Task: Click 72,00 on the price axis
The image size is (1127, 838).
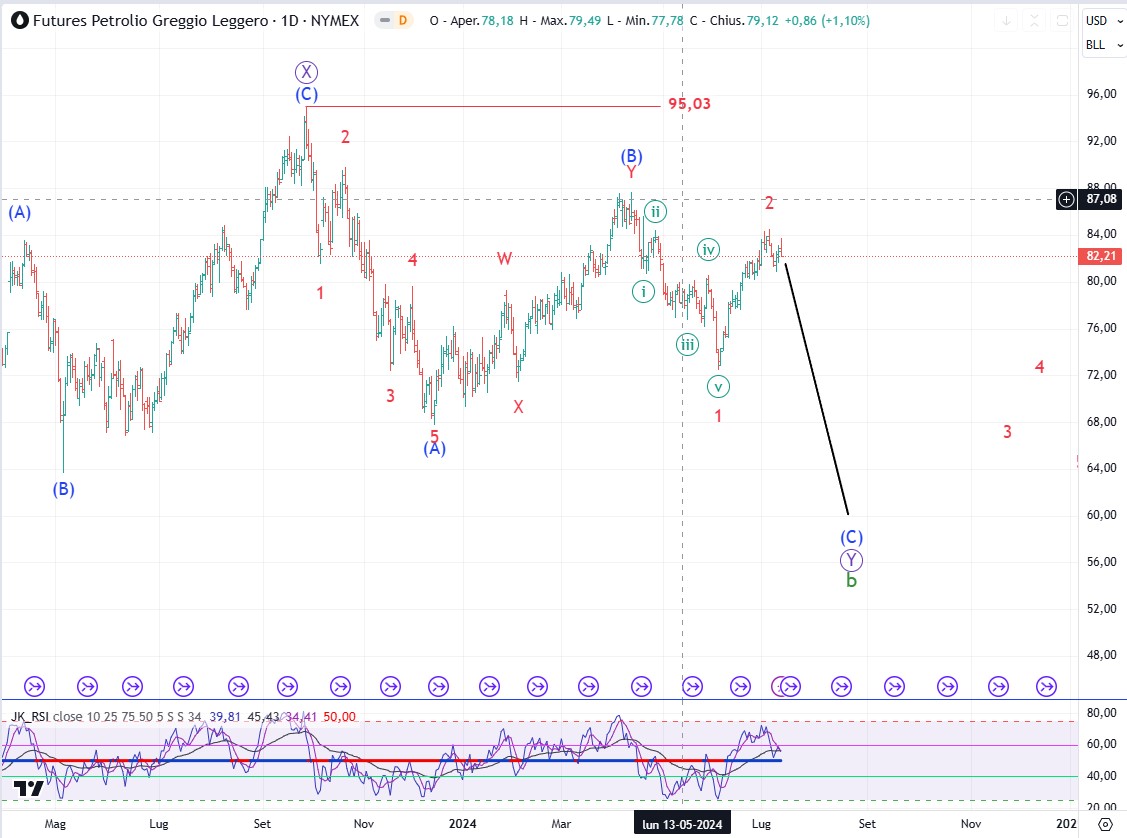Action: [1102, 374]
